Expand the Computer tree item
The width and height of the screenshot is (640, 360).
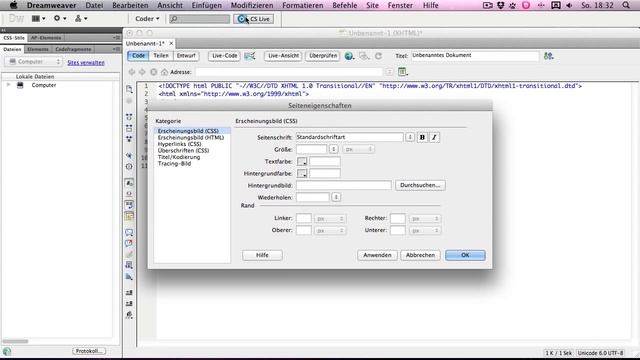tap(8, 85)
